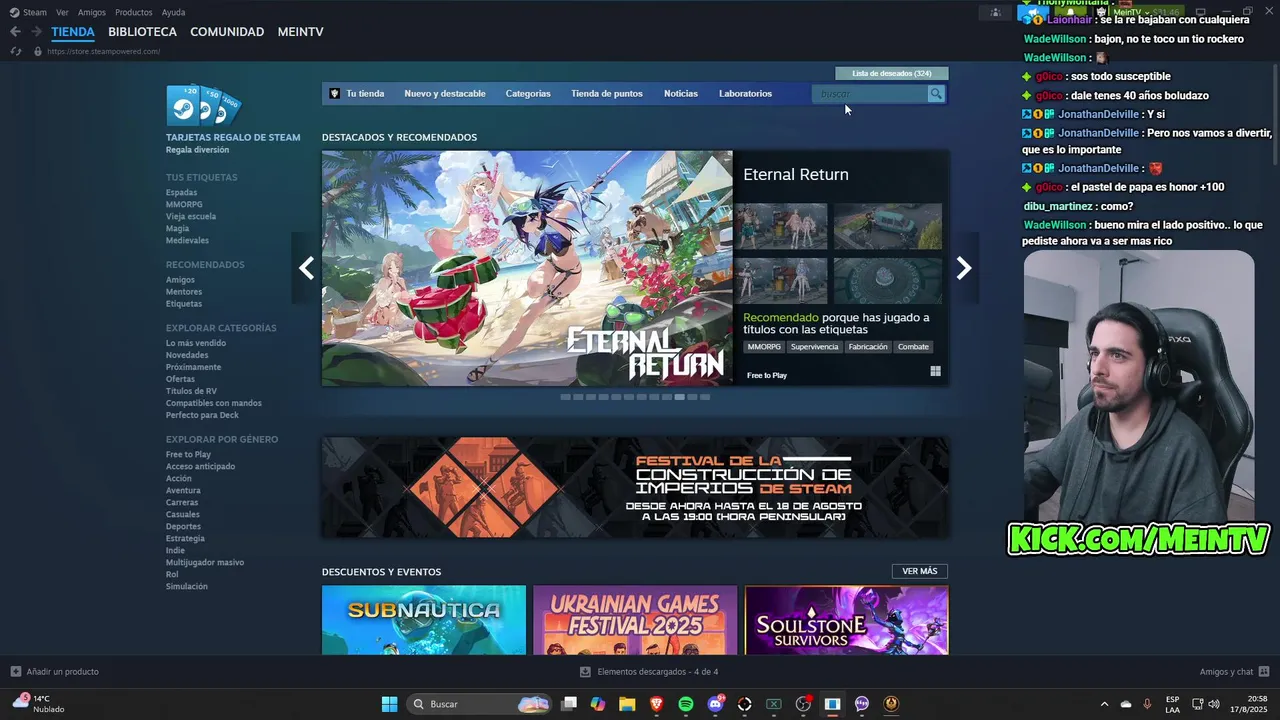The width and height of the screenshot is (1280, 720).
Task: Click the store URL address field
Action: pyautogui.click(x=104, y=51)
